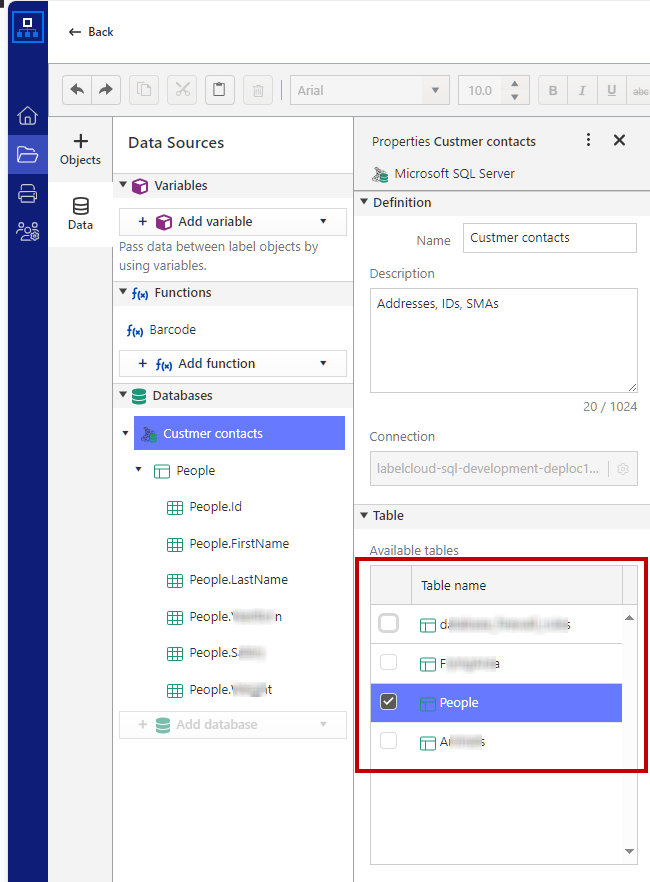Check the first table checkbox in list

(389, 624)
